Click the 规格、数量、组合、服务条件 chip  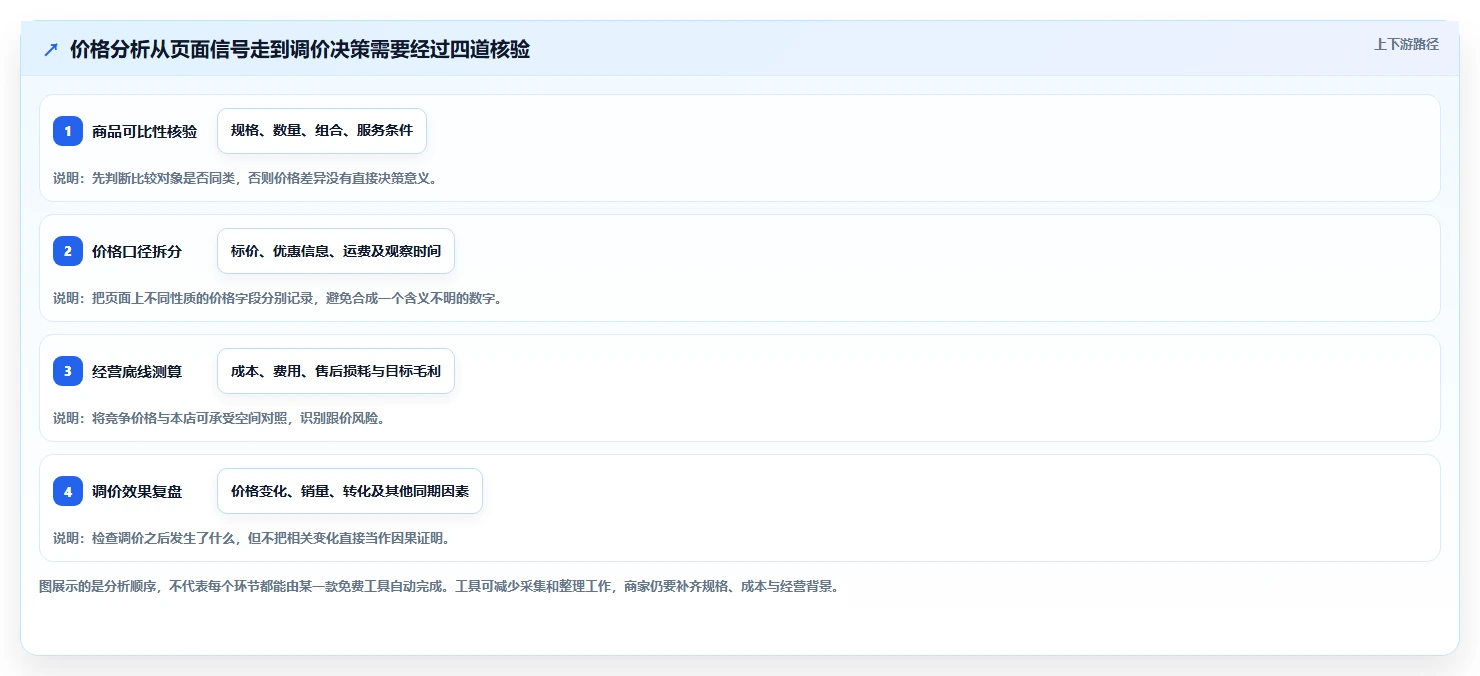(x=322, y=131)
